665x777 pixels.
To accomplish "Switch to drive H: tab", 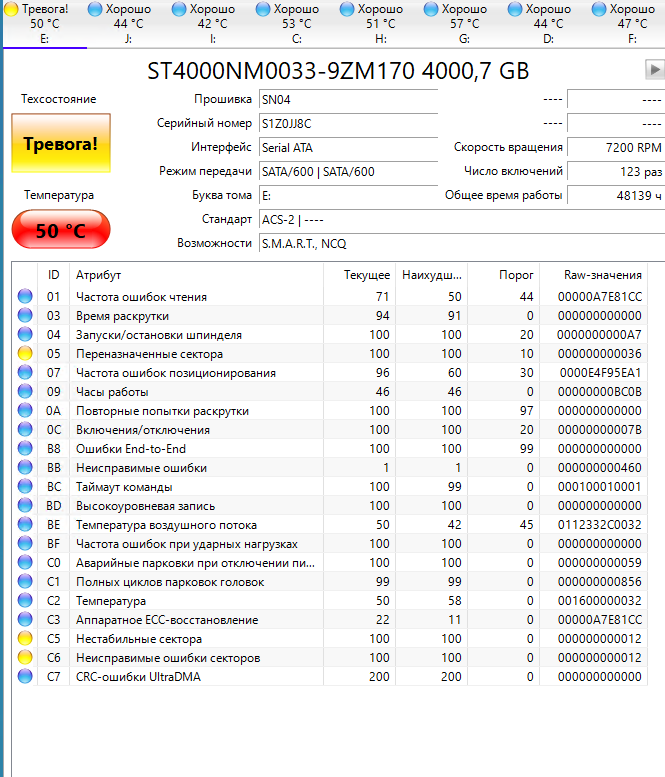I will tap(381, 23).
